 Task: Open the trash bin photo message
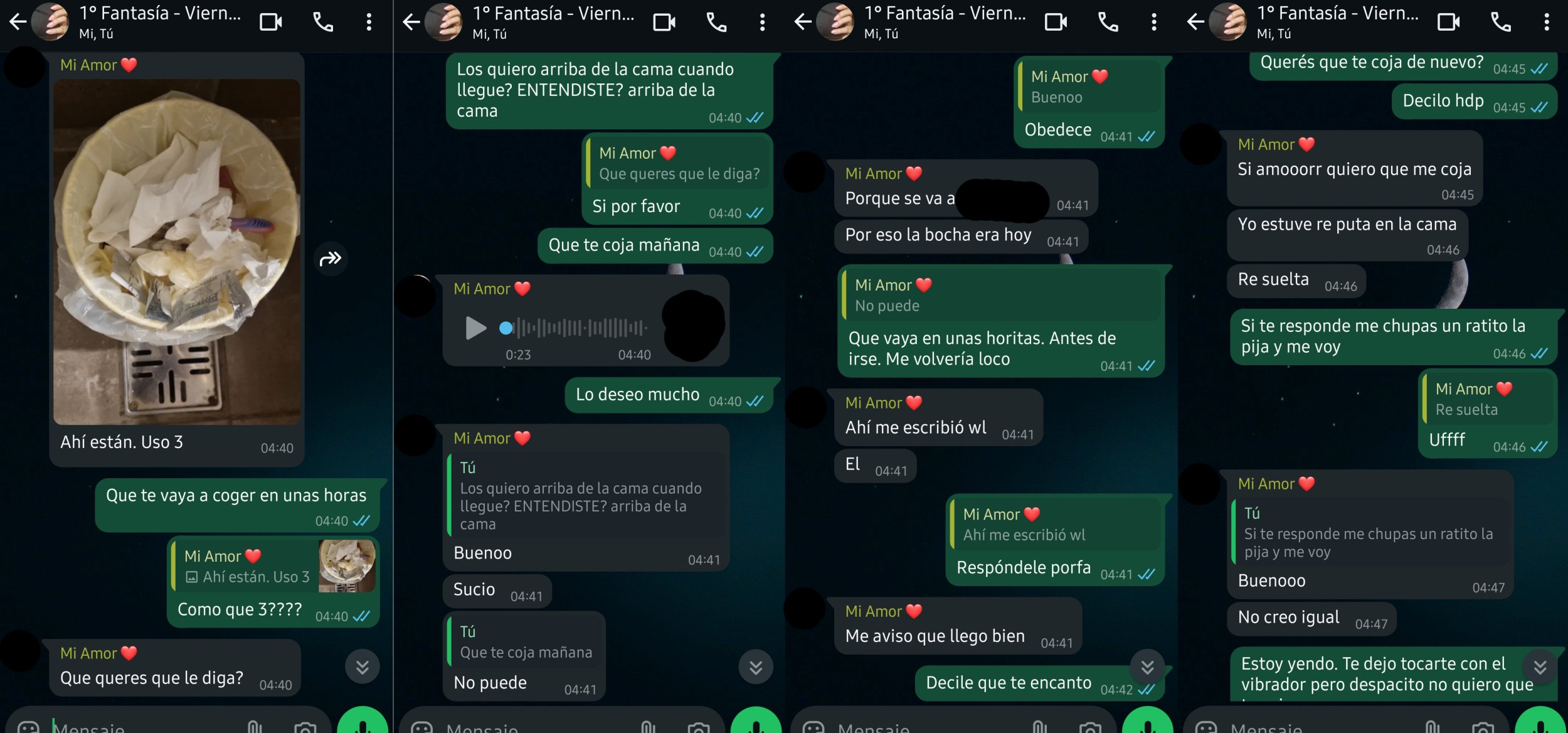(177, 252)
